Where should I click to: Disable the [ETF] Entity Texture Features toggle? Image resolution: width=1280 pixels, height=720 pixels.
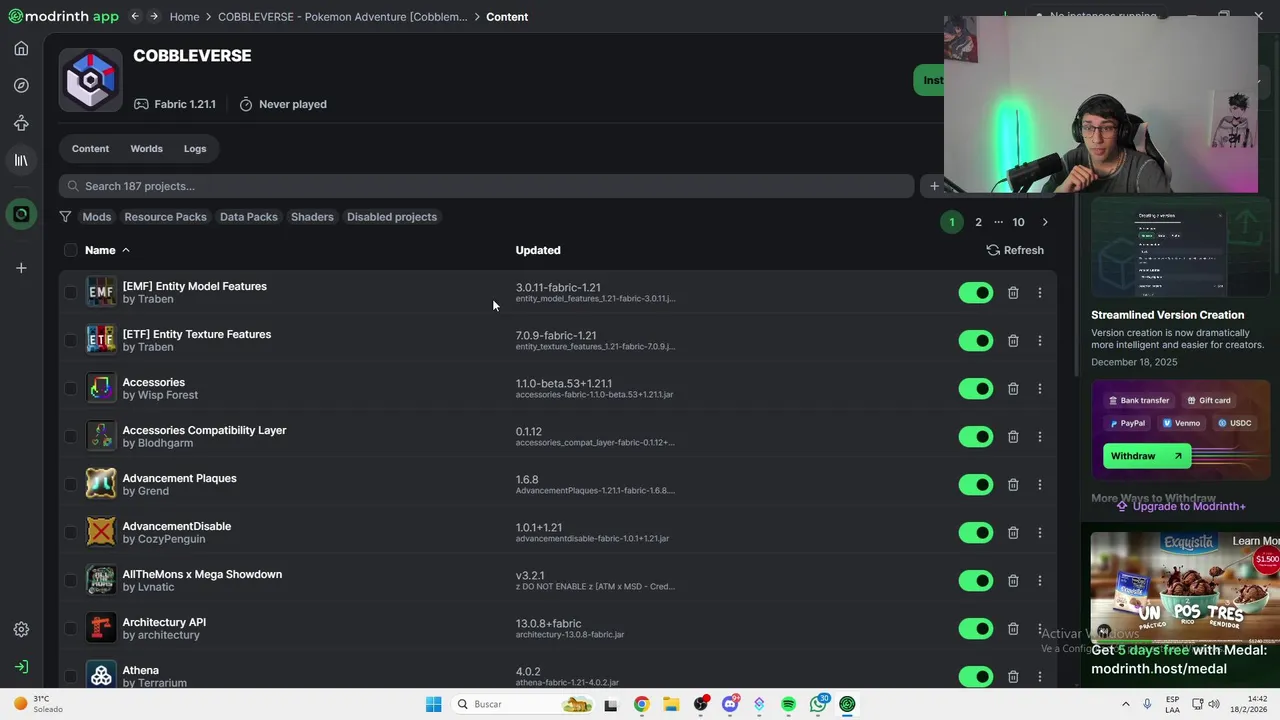976,340
